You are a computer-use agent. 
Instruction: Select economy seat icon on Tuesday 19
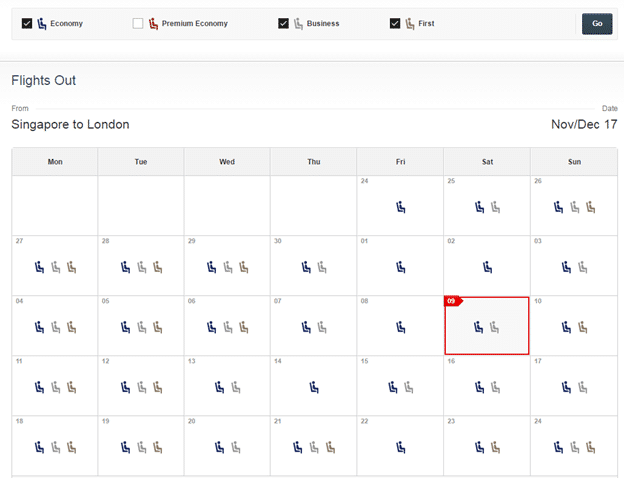125,448
